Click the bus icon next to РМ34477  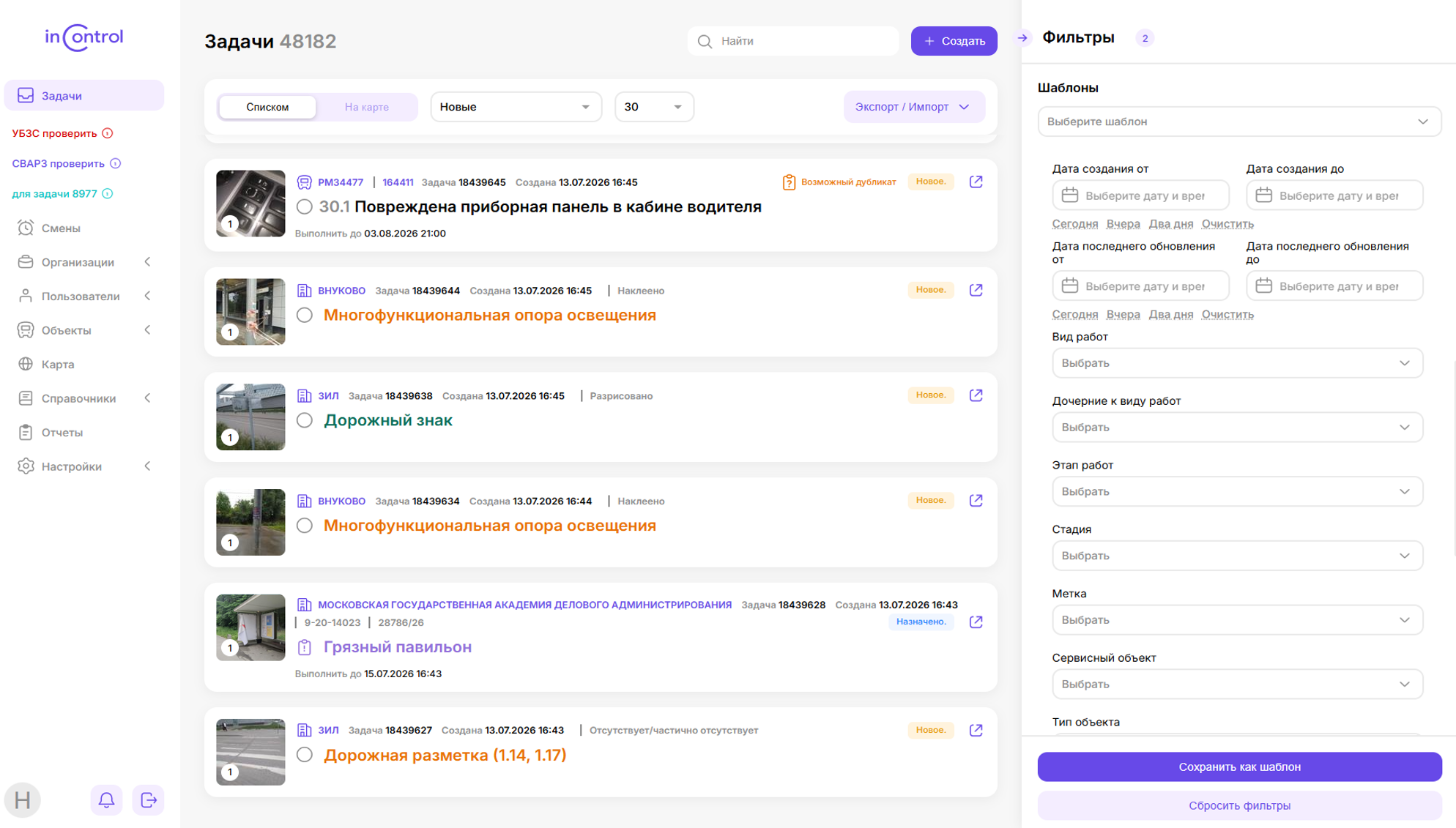304,182
